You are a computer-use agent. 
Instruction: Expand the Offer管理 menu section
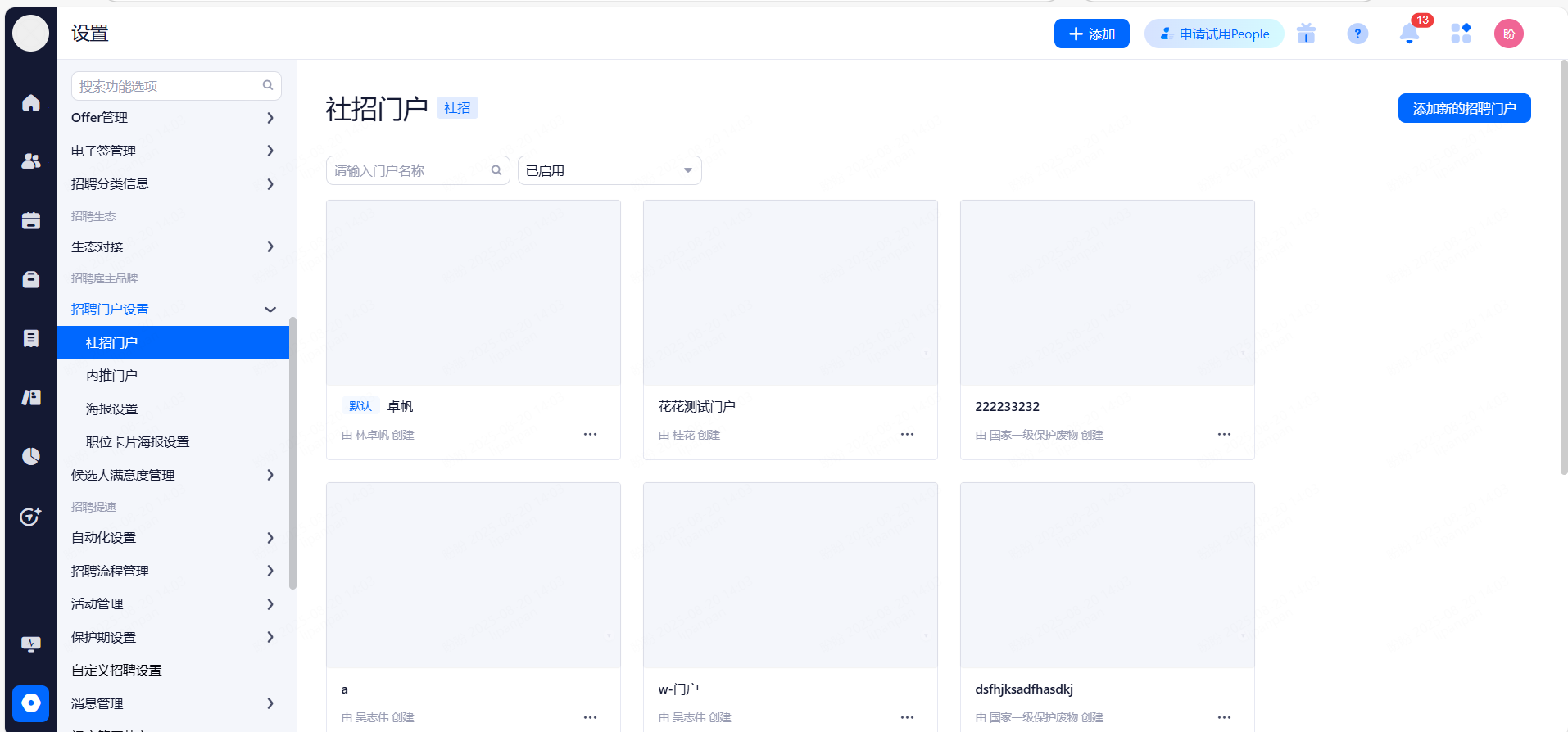click(x=172, y=118)
